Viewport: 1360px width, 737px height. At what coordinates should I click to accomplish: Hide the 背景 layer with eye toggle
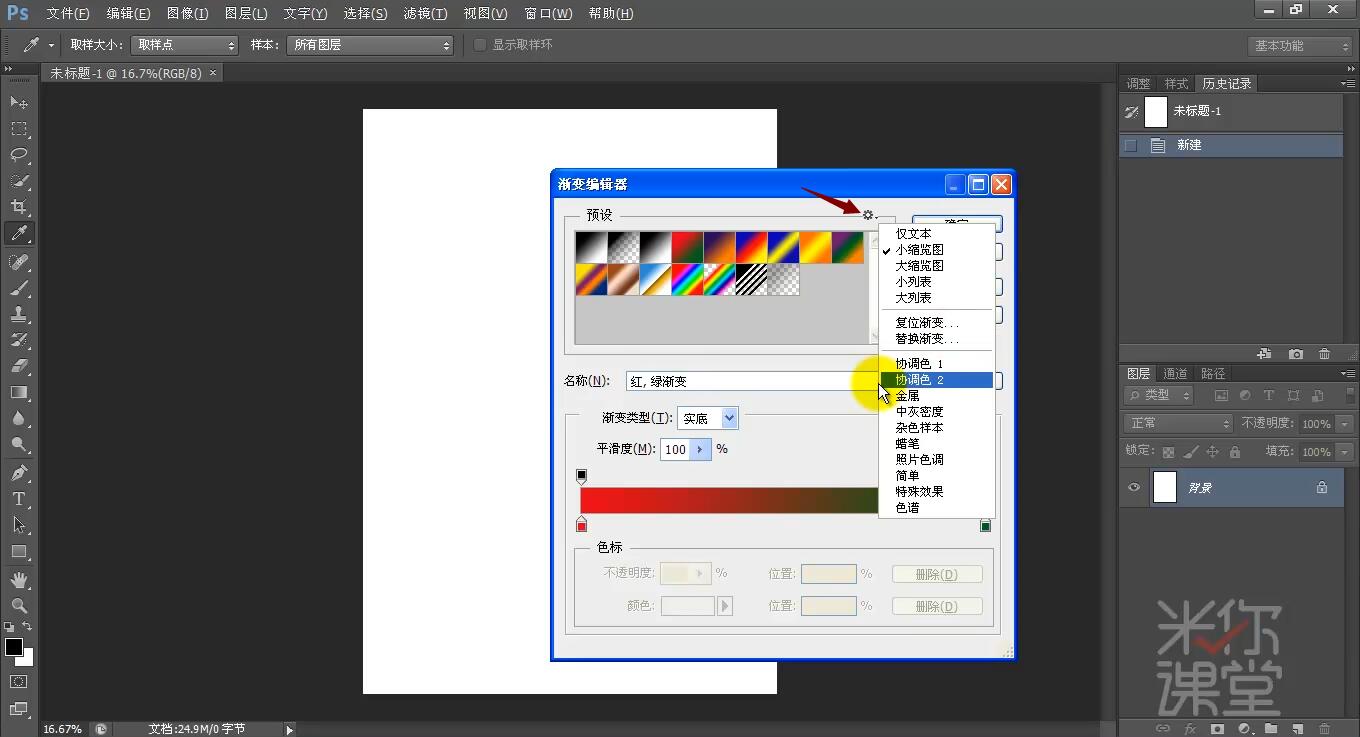[x=1133, y=487]
